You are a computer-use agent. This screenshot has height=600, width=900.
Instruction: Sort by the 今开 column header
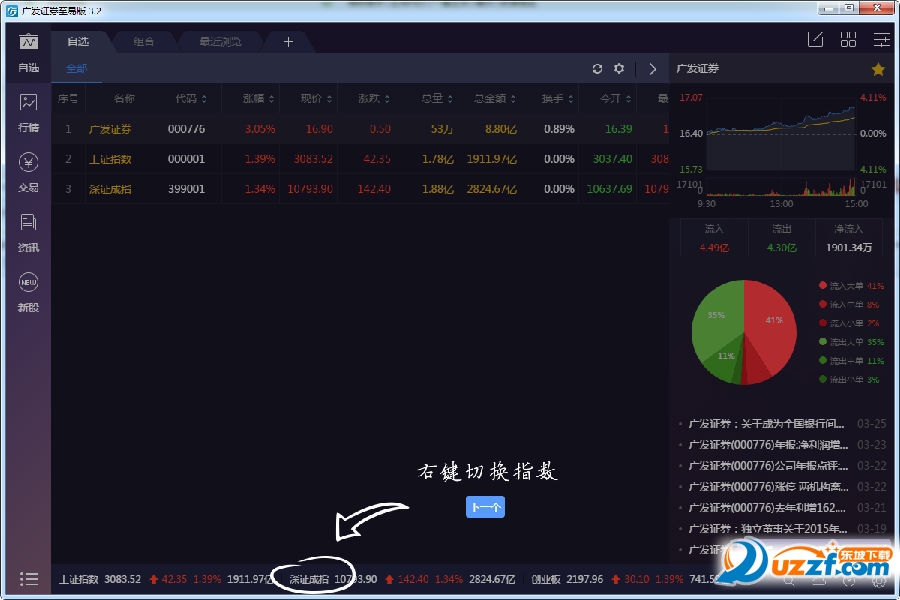pyautogui.click(x=615, y=99)
